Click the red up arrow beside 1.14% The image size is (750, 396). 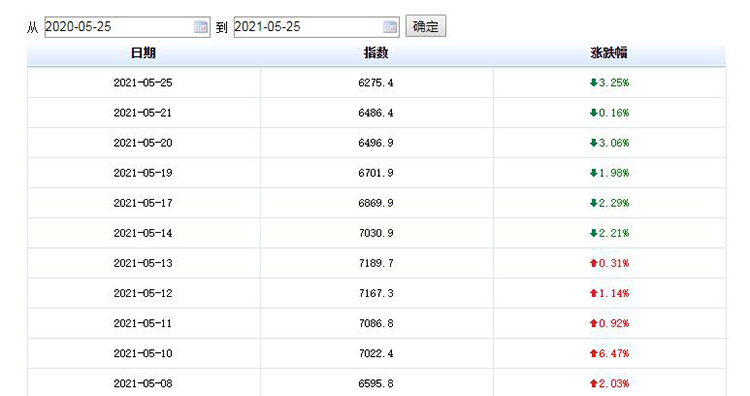click(594, 293)
